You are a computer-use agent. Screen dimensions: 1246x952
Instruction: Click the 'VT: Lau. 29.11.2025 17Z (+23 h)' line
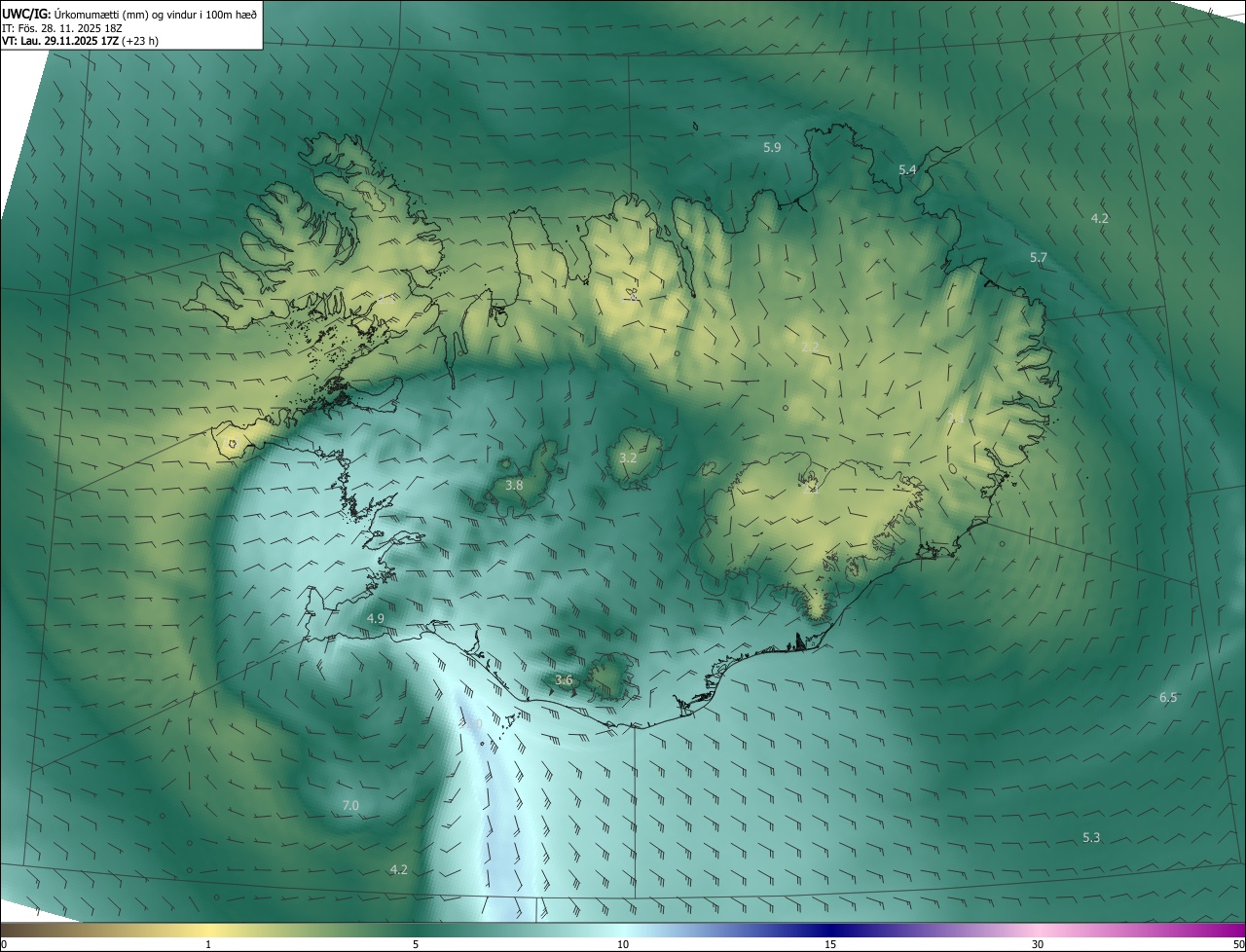coord(81,41)
